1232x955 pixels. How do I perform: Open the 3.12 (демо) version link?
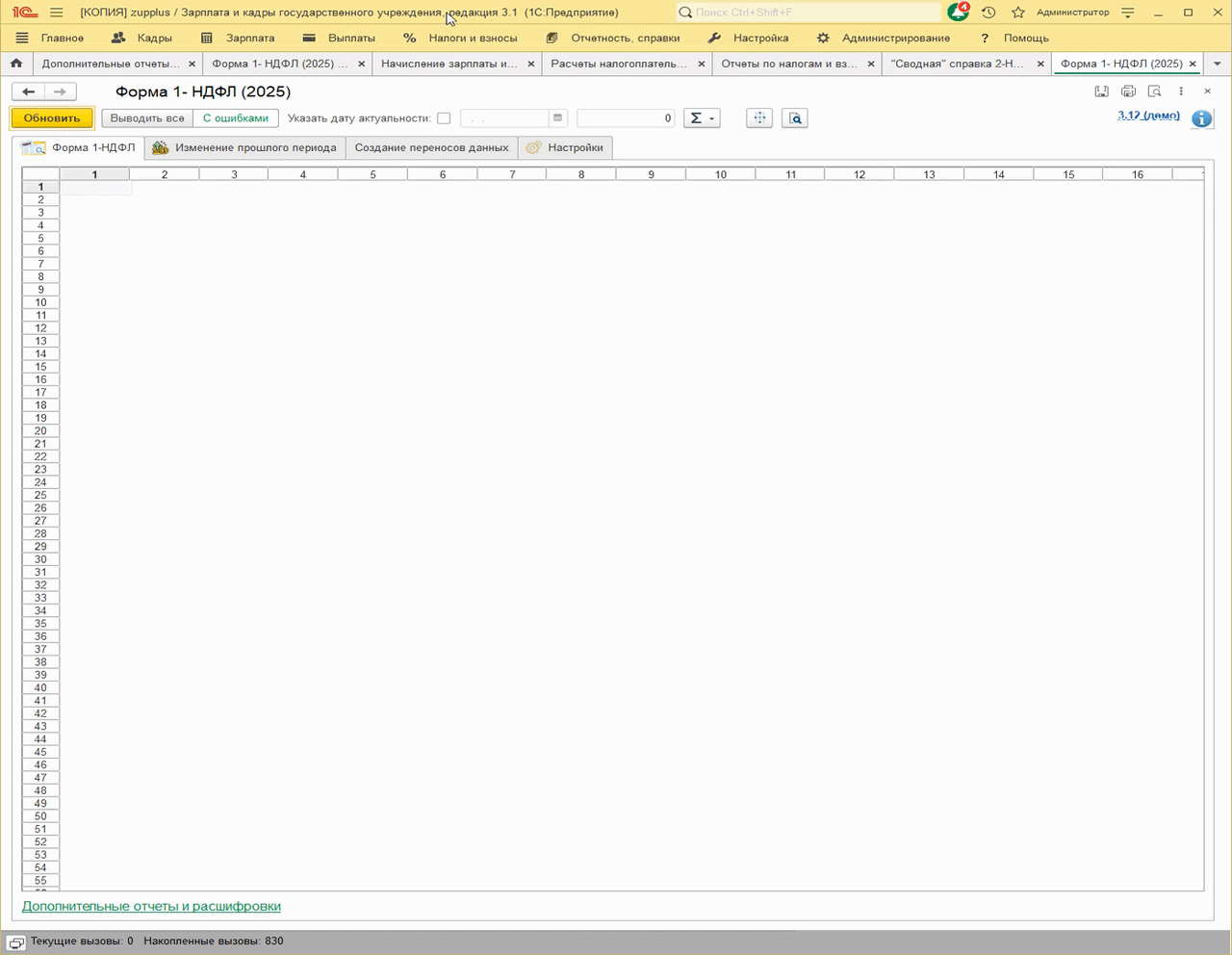tap(1148, 116)
